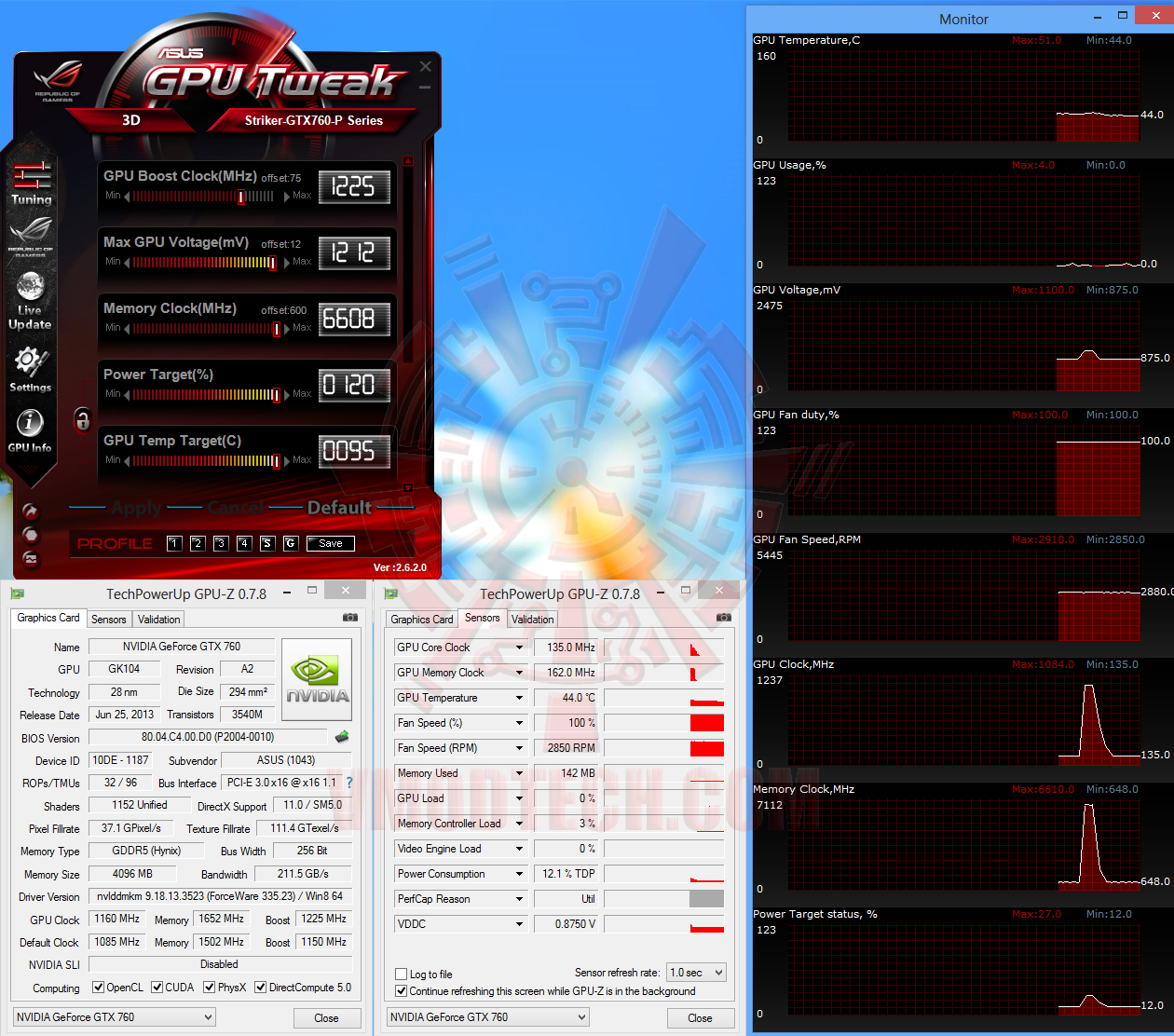Open Settings gear in GPU Tweak
Viewport: 1174px width, 1036px height.
point(30,369)
